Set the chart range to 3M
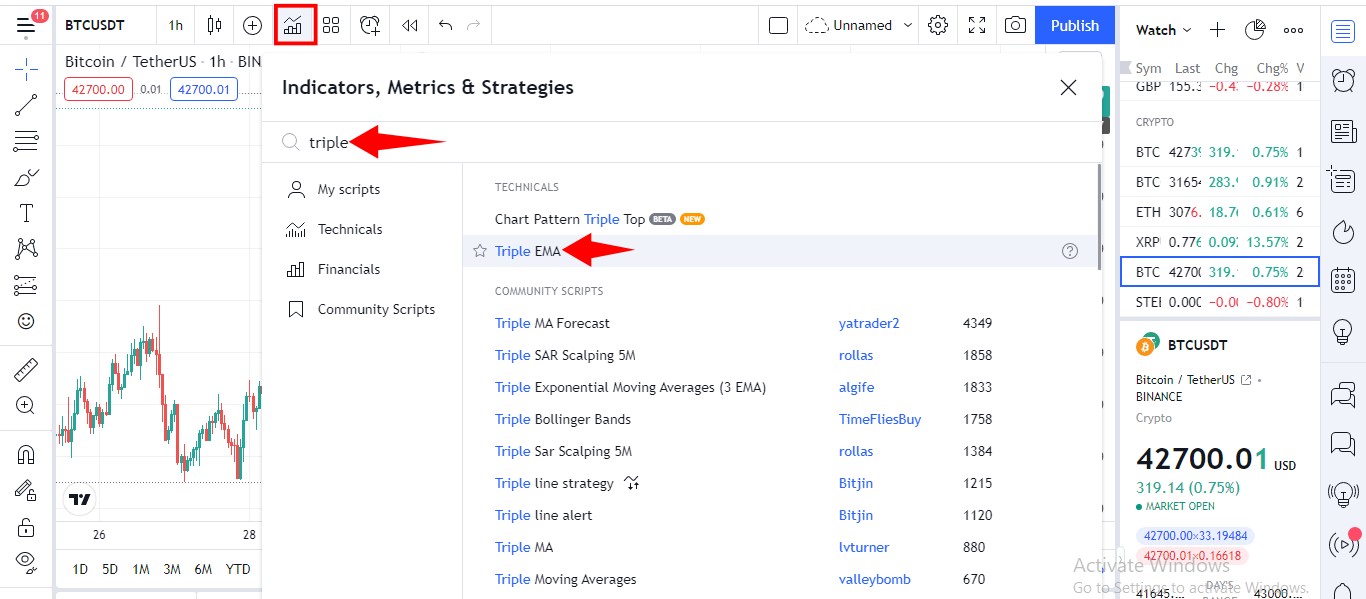 click(x=172, y=569)
